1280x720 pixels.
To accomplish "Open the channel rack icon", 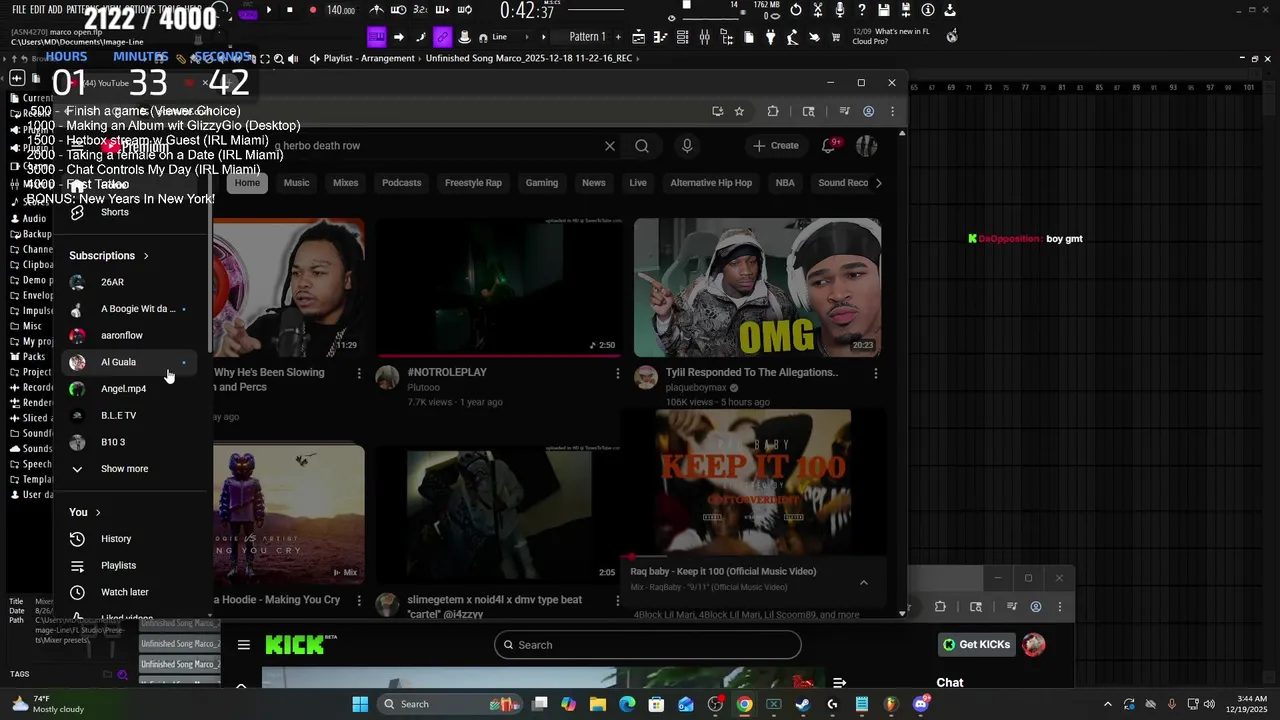I will point(683,37).
